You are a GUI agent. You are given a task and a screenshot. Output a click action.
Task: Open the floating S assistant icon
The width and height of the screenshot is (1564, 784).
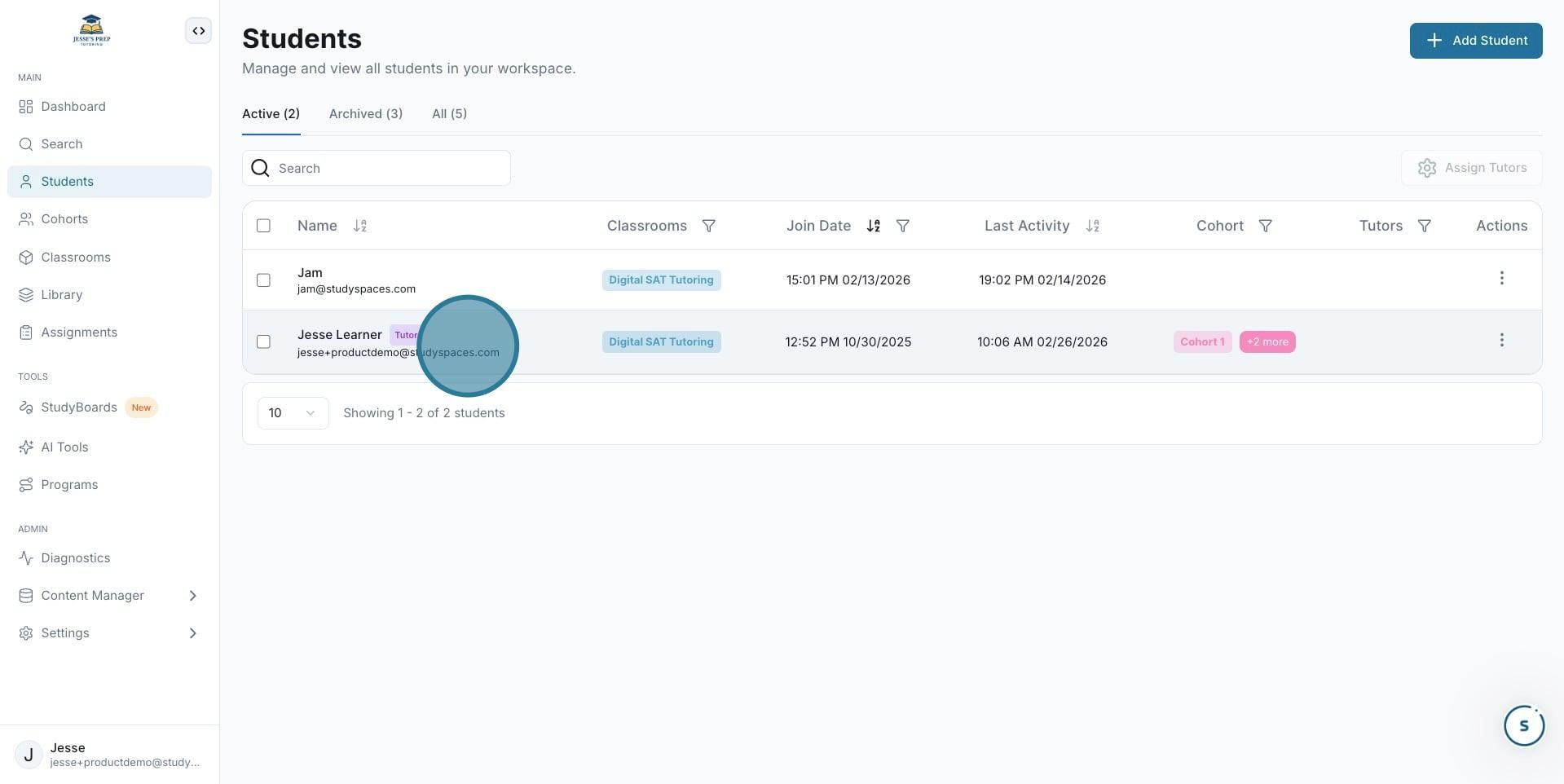tap(1523, 725)
